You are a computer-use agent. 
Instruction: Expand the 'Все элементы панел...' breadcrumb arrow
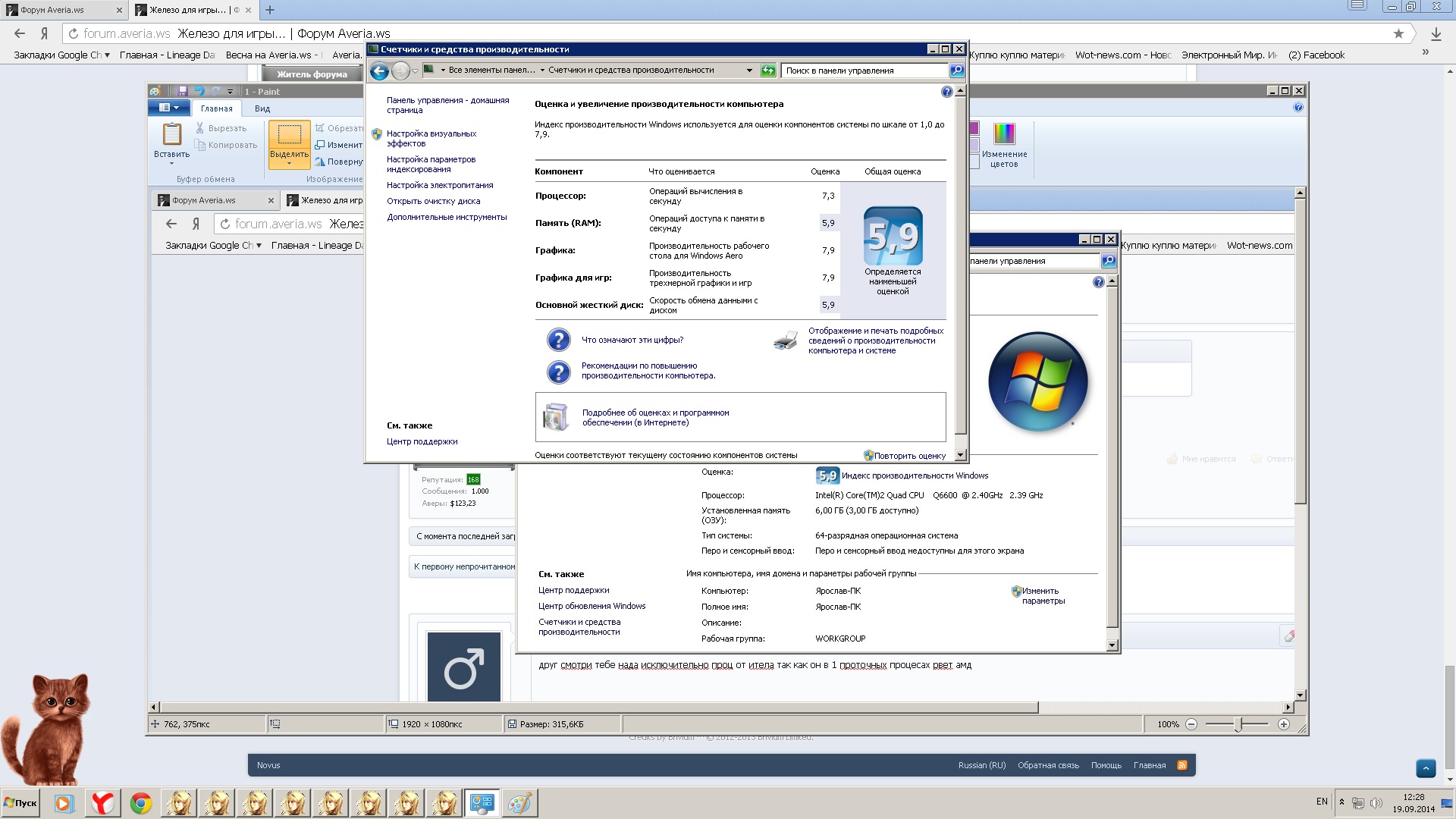[542, 71]
